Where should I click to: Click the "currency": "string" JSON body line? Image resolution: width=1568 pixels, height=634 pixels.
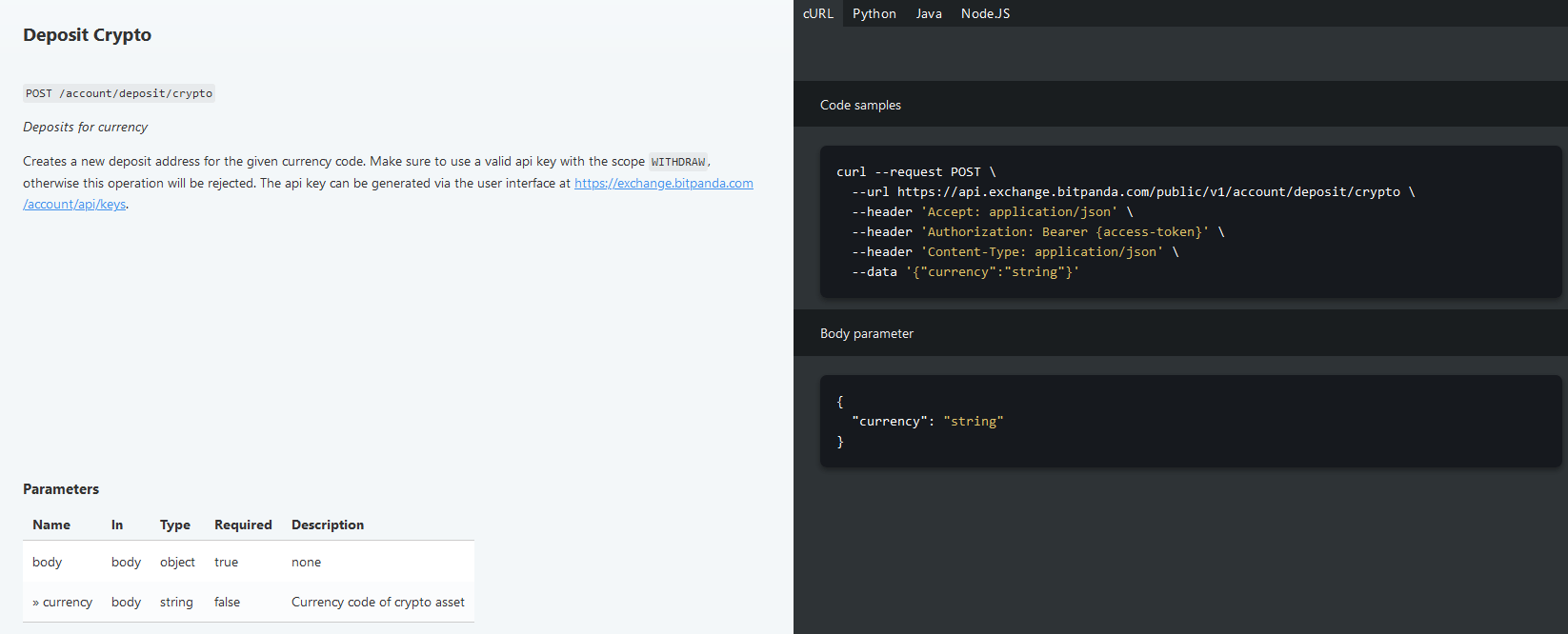click(928, 421)
